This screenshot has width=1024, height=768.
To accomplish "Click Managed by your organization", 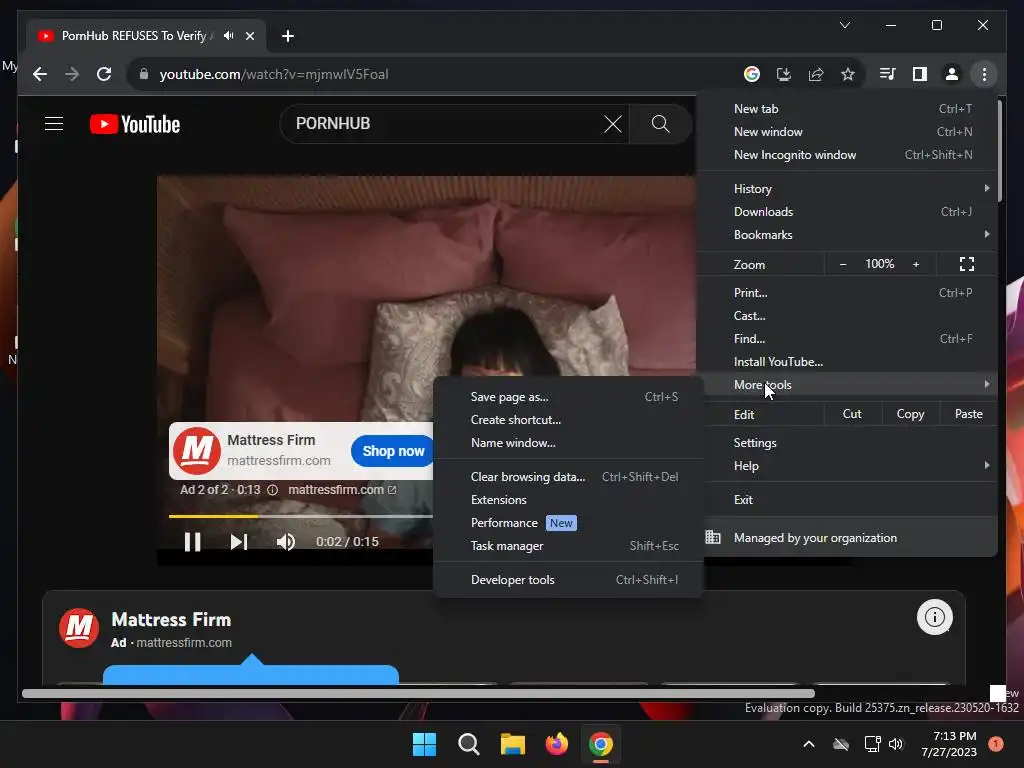I will 846,538.
